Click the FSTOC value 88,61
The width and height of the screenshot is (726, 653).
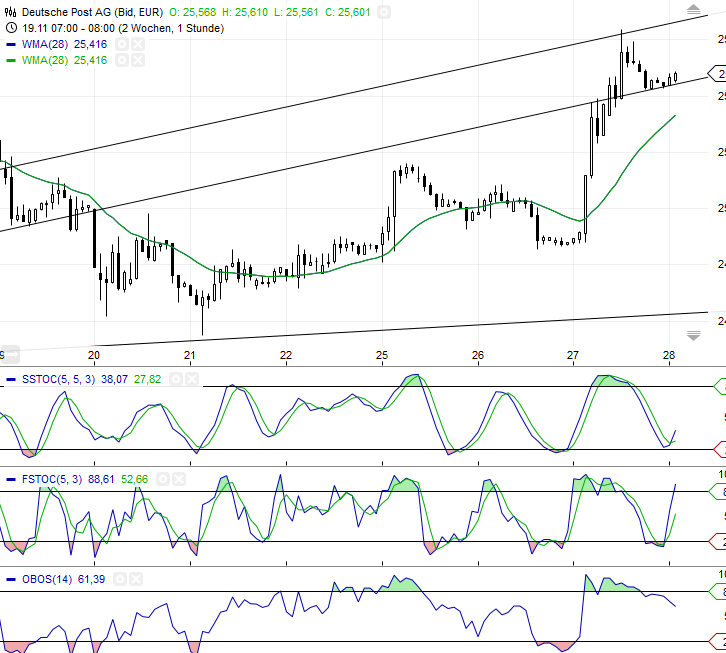click(x=101, y=479)
